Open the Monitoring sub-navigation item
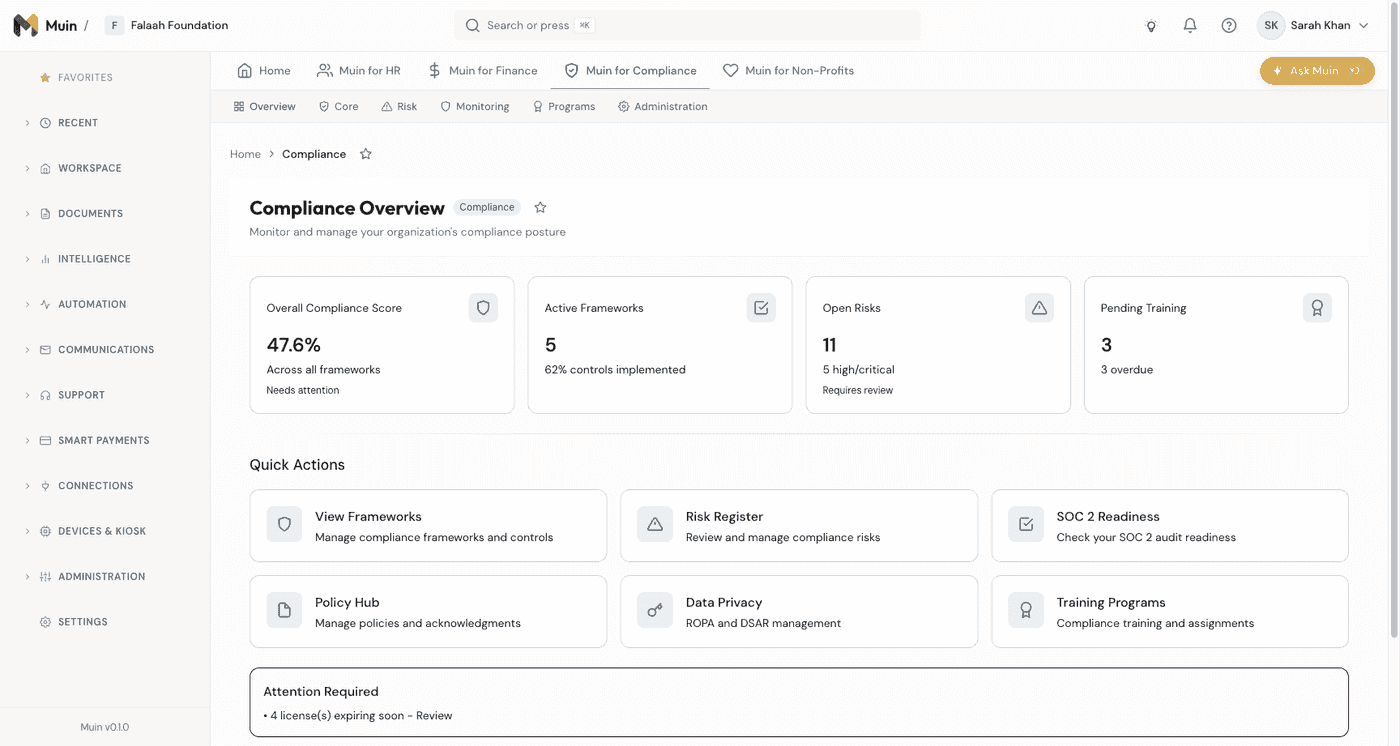The height and width of the screenshot is (746, 1400). pos(475,106)
